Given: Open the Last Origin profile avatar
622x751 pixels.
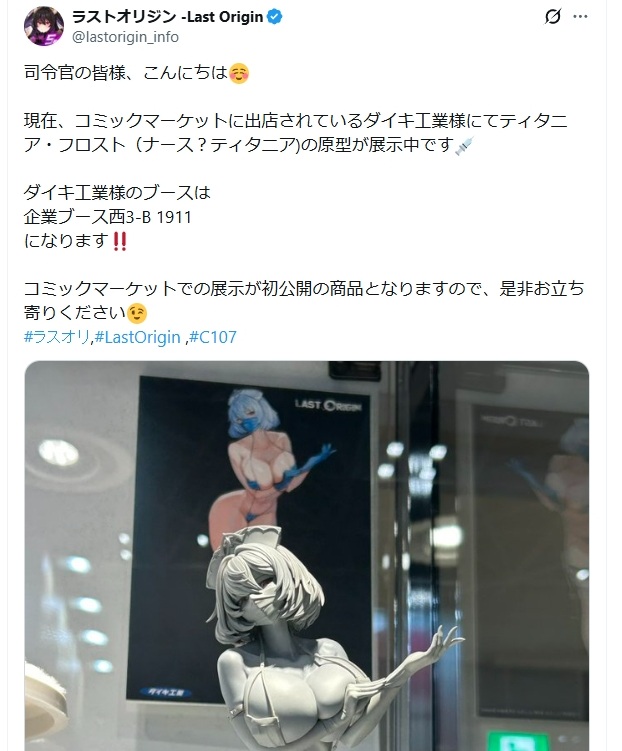Looking at the screenshot, I should (x=44, y=26).
